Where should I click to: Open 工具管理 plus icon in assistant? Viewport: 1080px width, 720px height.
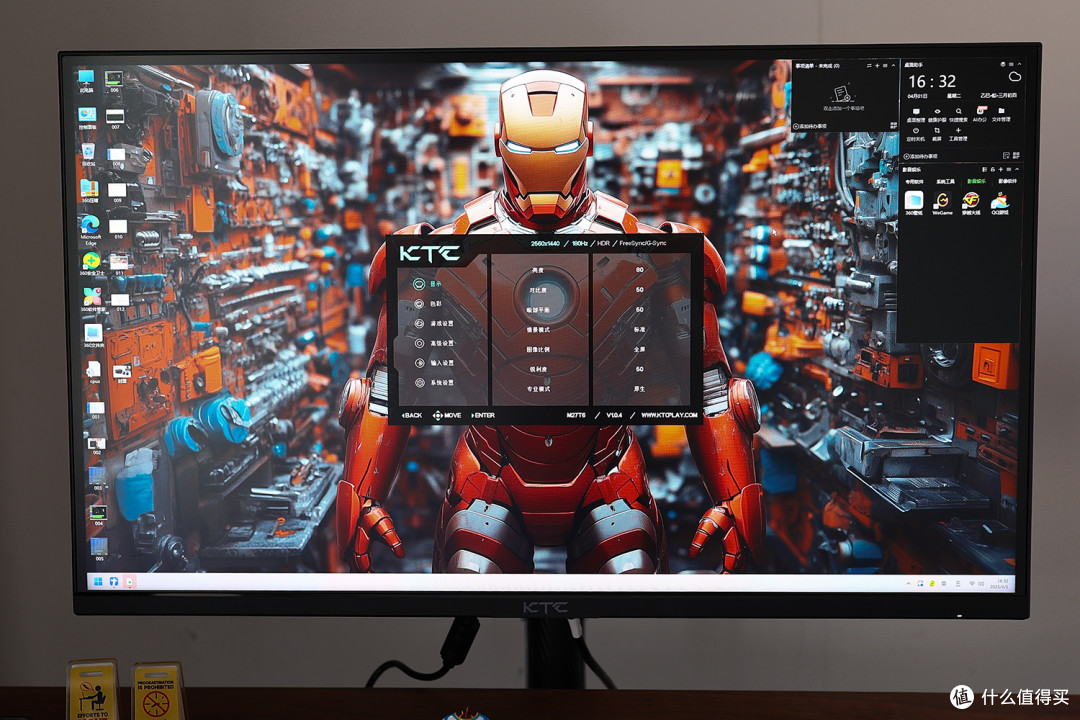tap(958, 134)
